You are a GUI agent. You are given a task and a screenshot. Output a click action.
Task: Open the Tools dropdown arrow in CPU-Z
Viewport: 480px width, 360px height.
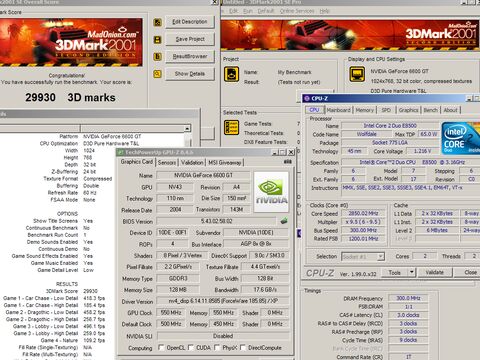pos(412,272)
